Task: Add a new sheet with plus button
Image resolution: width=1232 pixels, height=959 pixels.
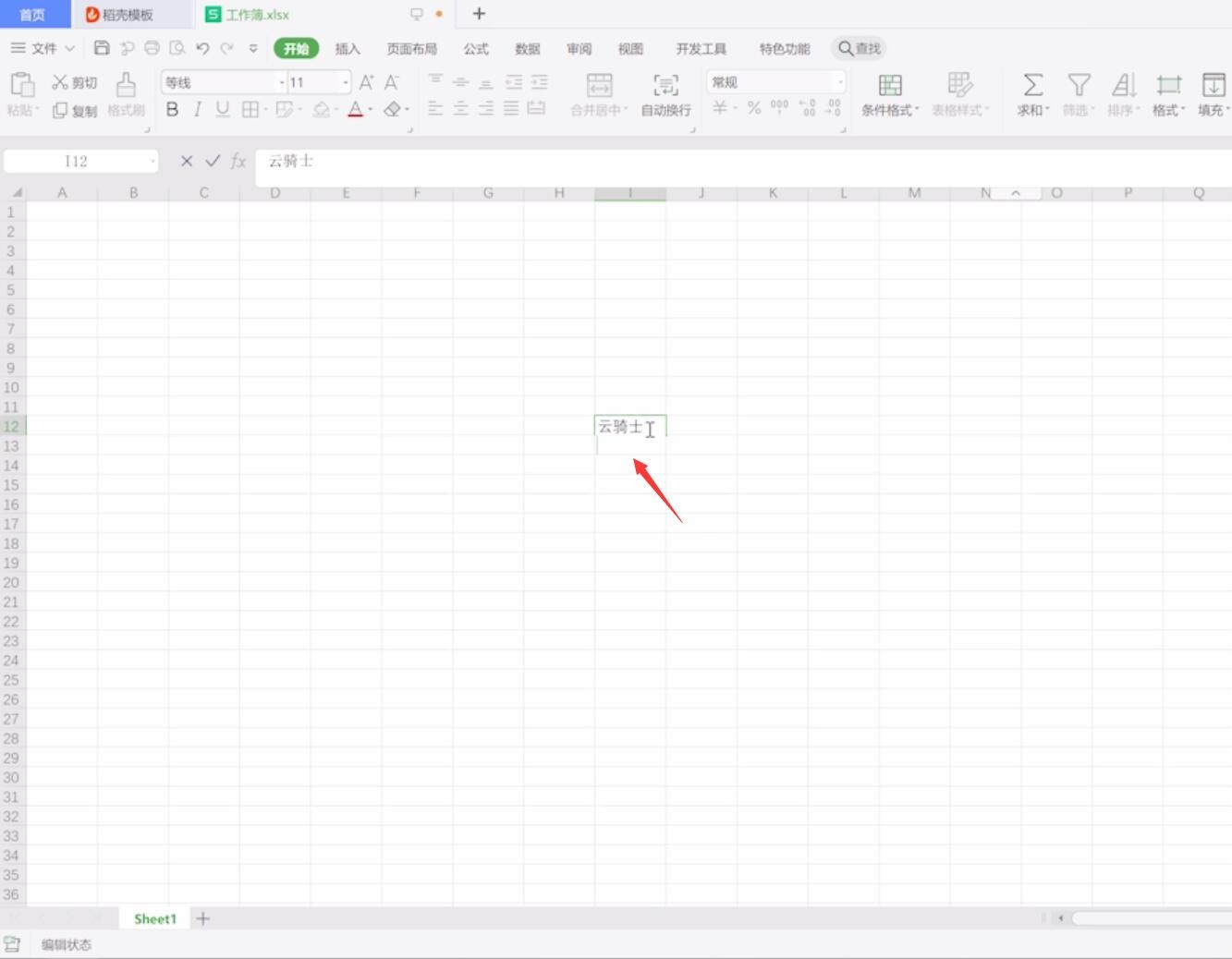Action: coord(203,918)
